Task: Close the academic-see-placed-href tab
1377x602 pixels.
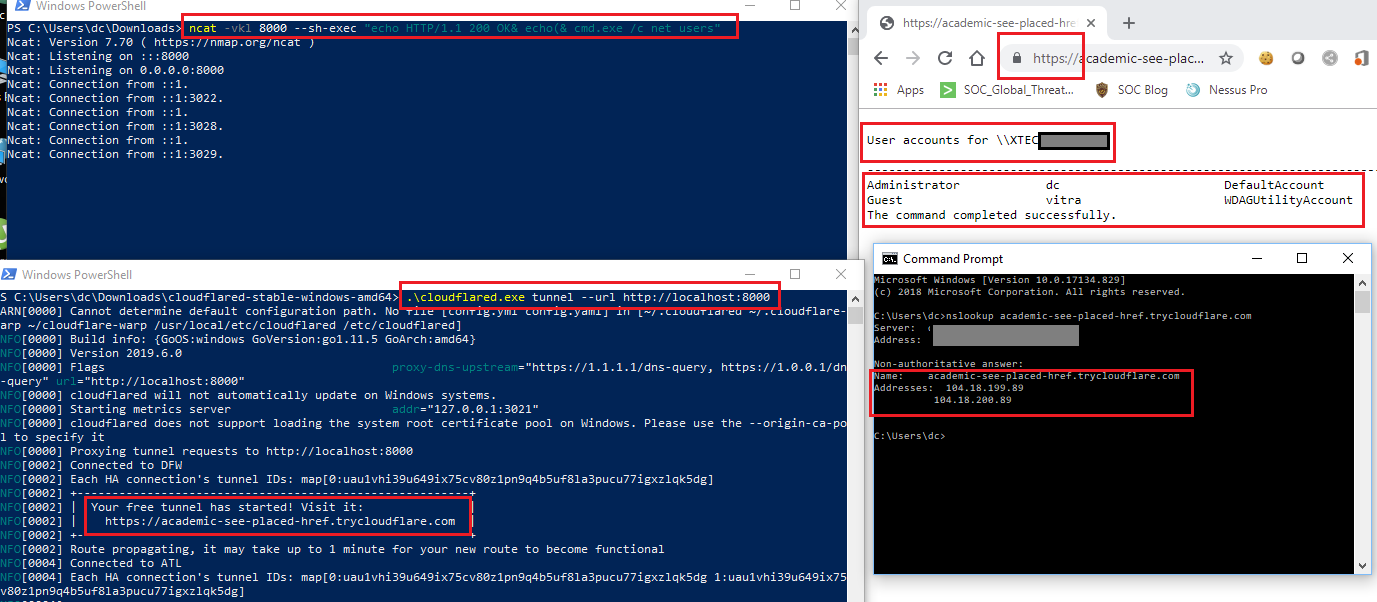Action: click(x=1091, y=23)
